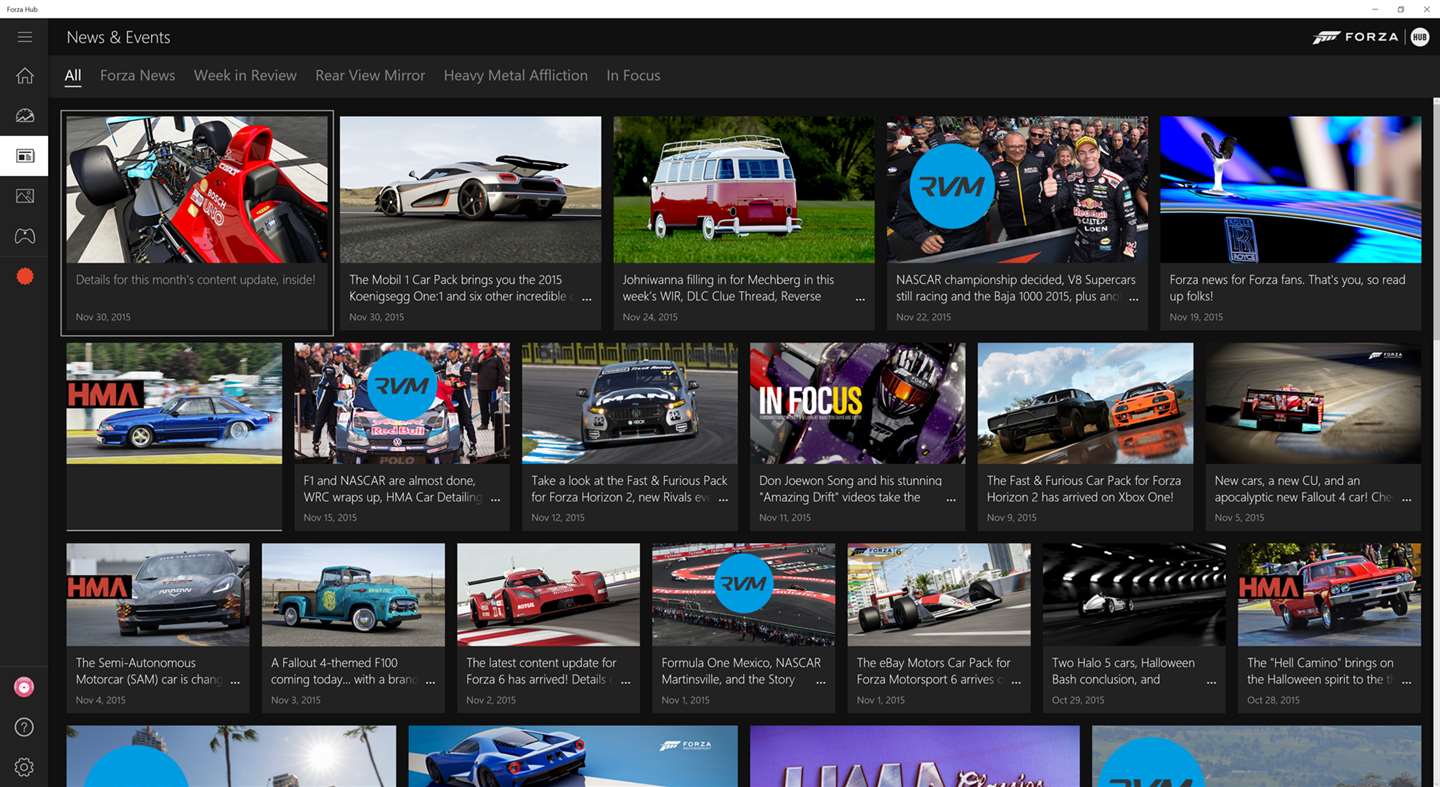
Task: Open the speedometer sidebar icon
Action: 24,116
